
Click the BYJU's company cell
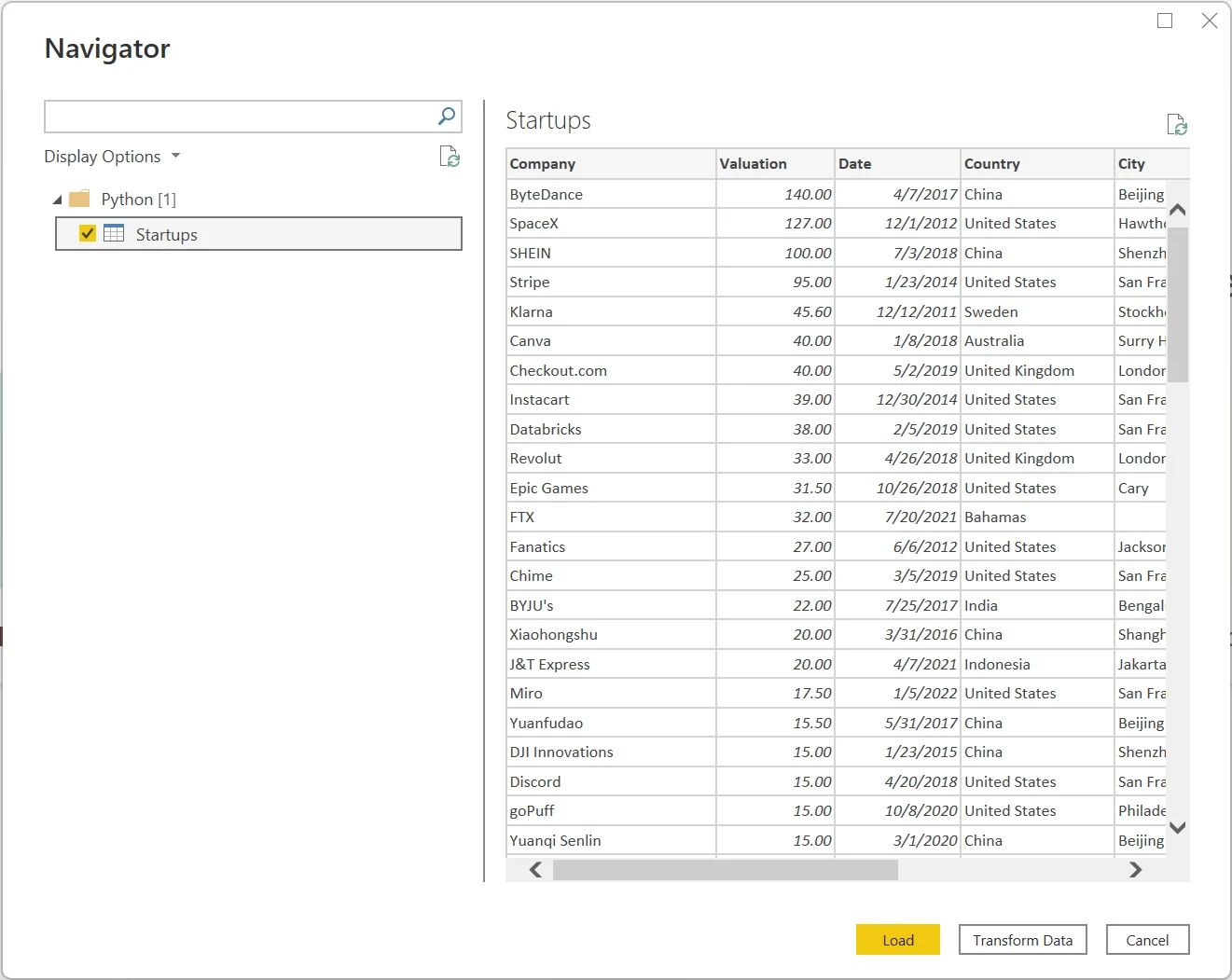(611, 605)
